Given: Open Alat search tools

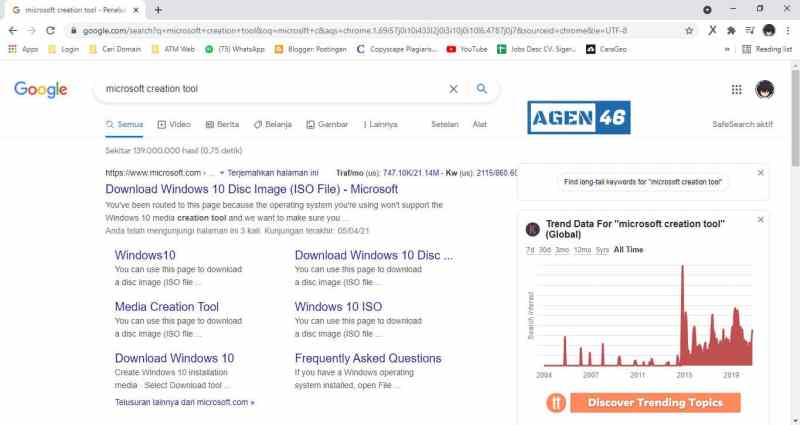Looking at the screenshot, I should pyautogui.click(x=480, y=124).
